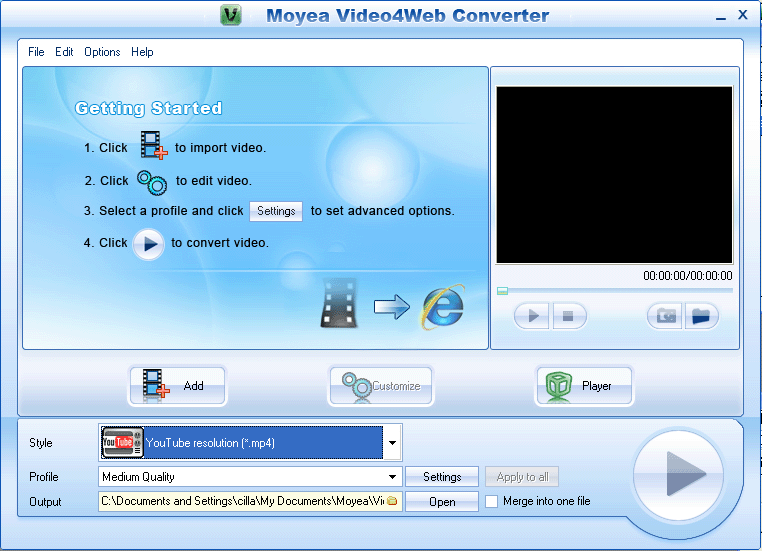Expand the Profile Medium Quality dropdown
The height and width of the screenshot is (551, 762).
click(250, 477)
